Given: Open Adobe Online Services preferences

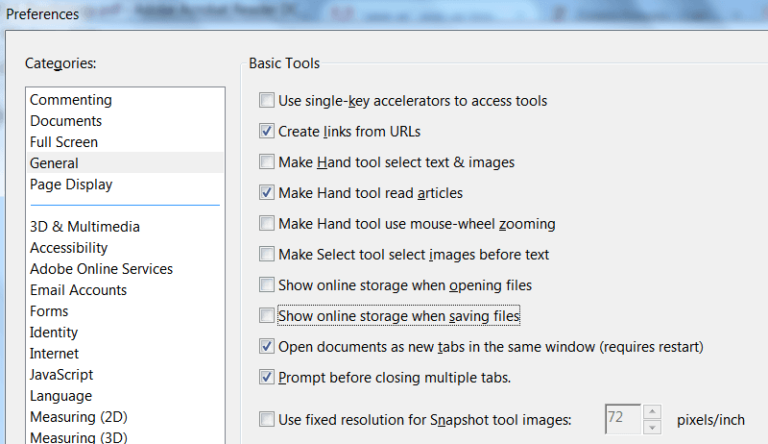Looking at the screenshot, I should click(101, 269).
